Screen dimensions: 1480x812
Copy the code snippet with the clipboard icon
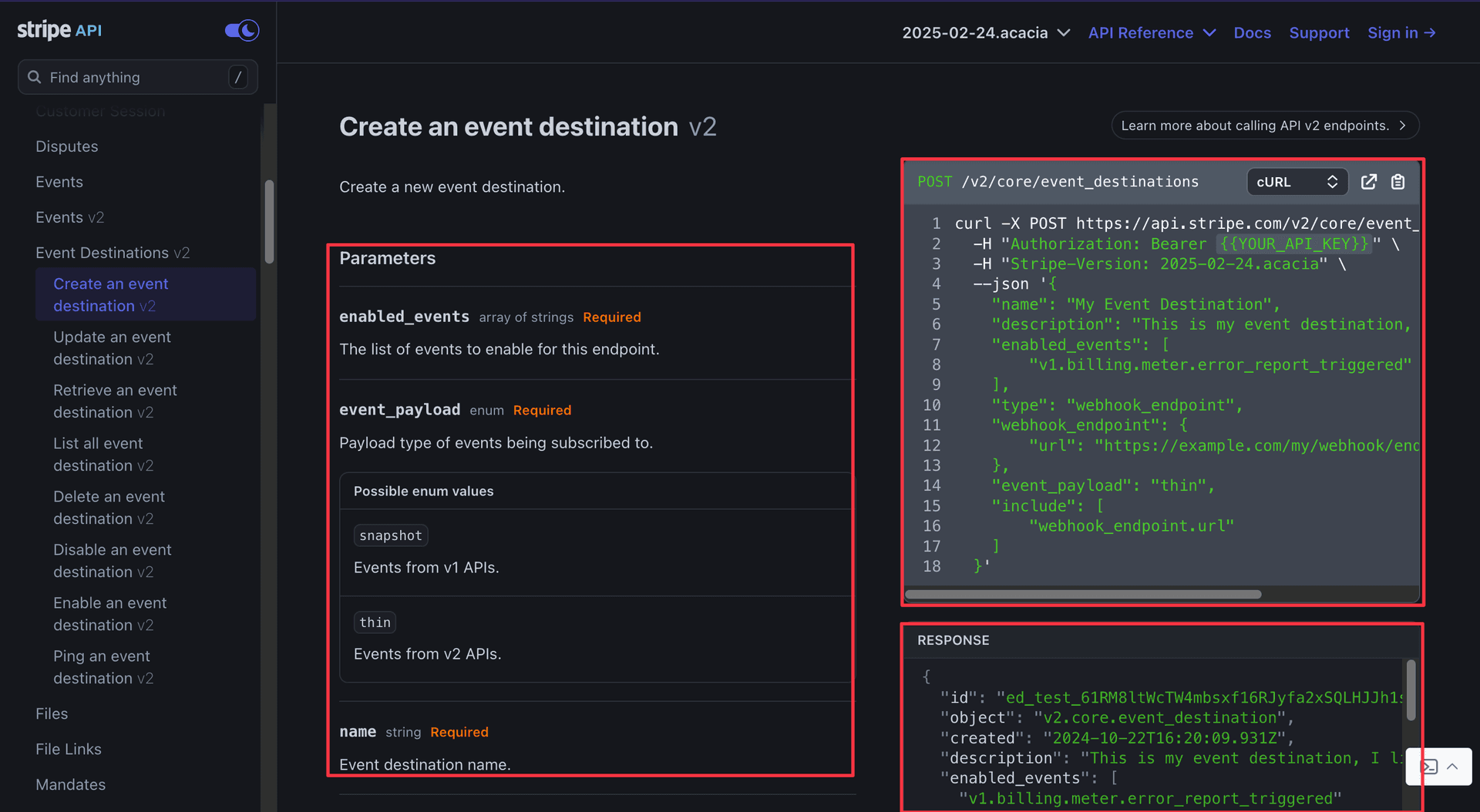click(1398, 182)
